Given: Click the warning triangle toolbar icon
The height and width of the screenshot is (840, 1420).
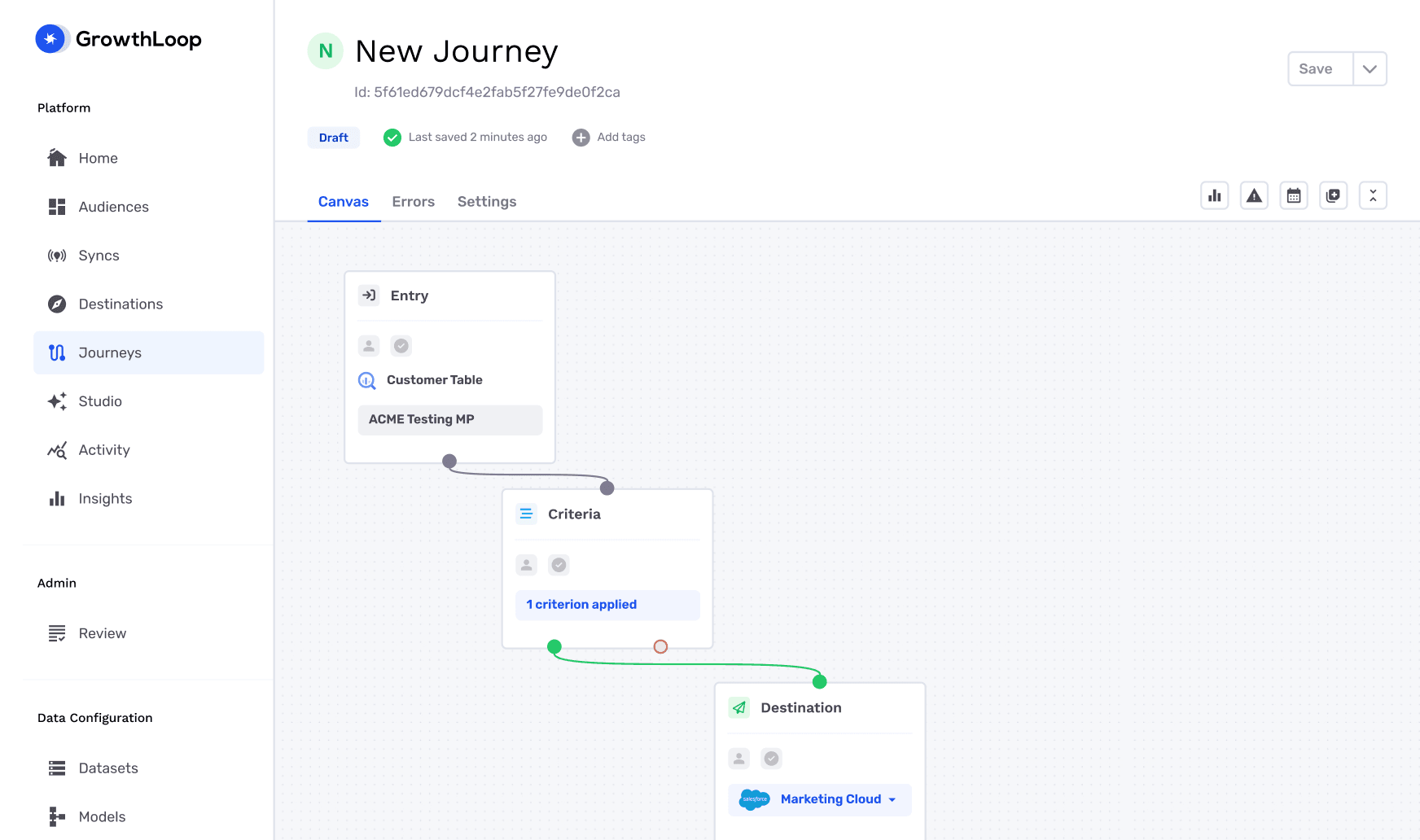Looking at the screenshot, I should (x=1254, y=195).
